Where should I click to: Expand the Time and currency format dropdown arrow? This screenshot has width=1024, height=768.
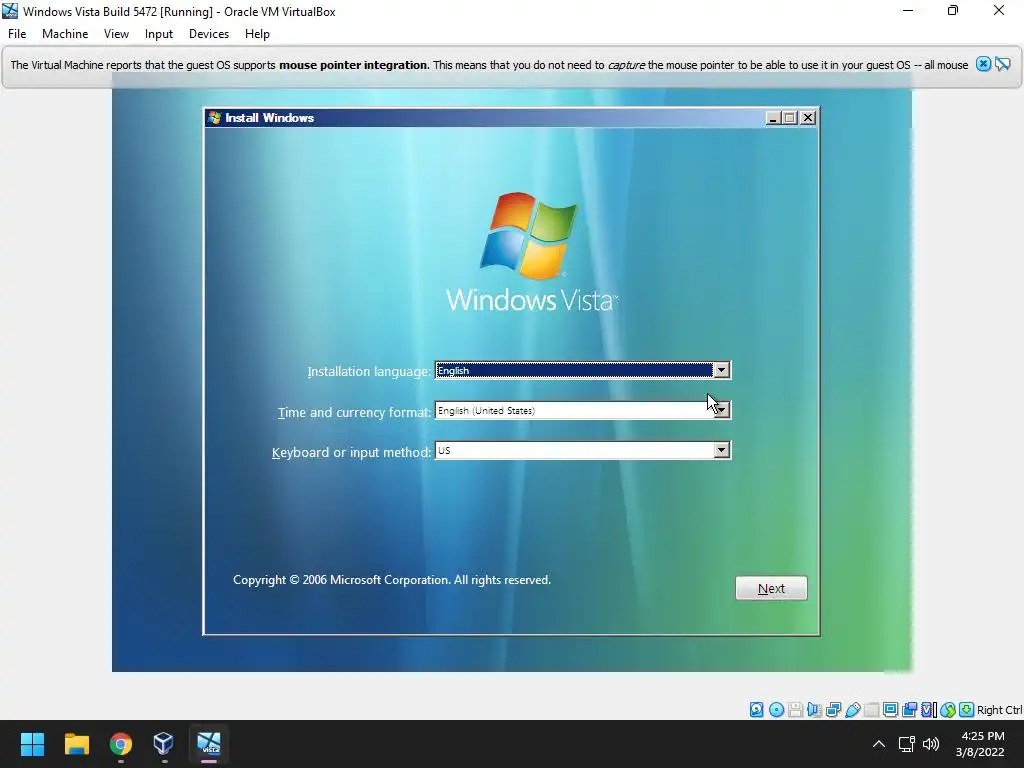[x=721, y=410]
